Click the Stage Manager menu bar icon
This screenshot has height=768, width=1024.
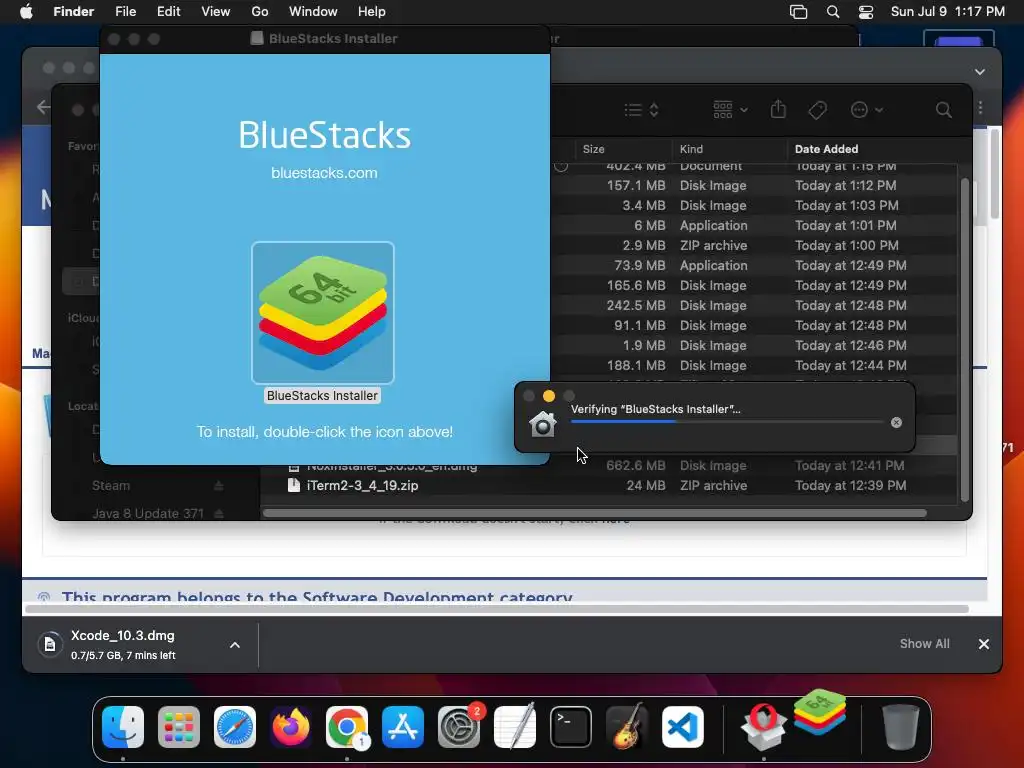(798, 12)
